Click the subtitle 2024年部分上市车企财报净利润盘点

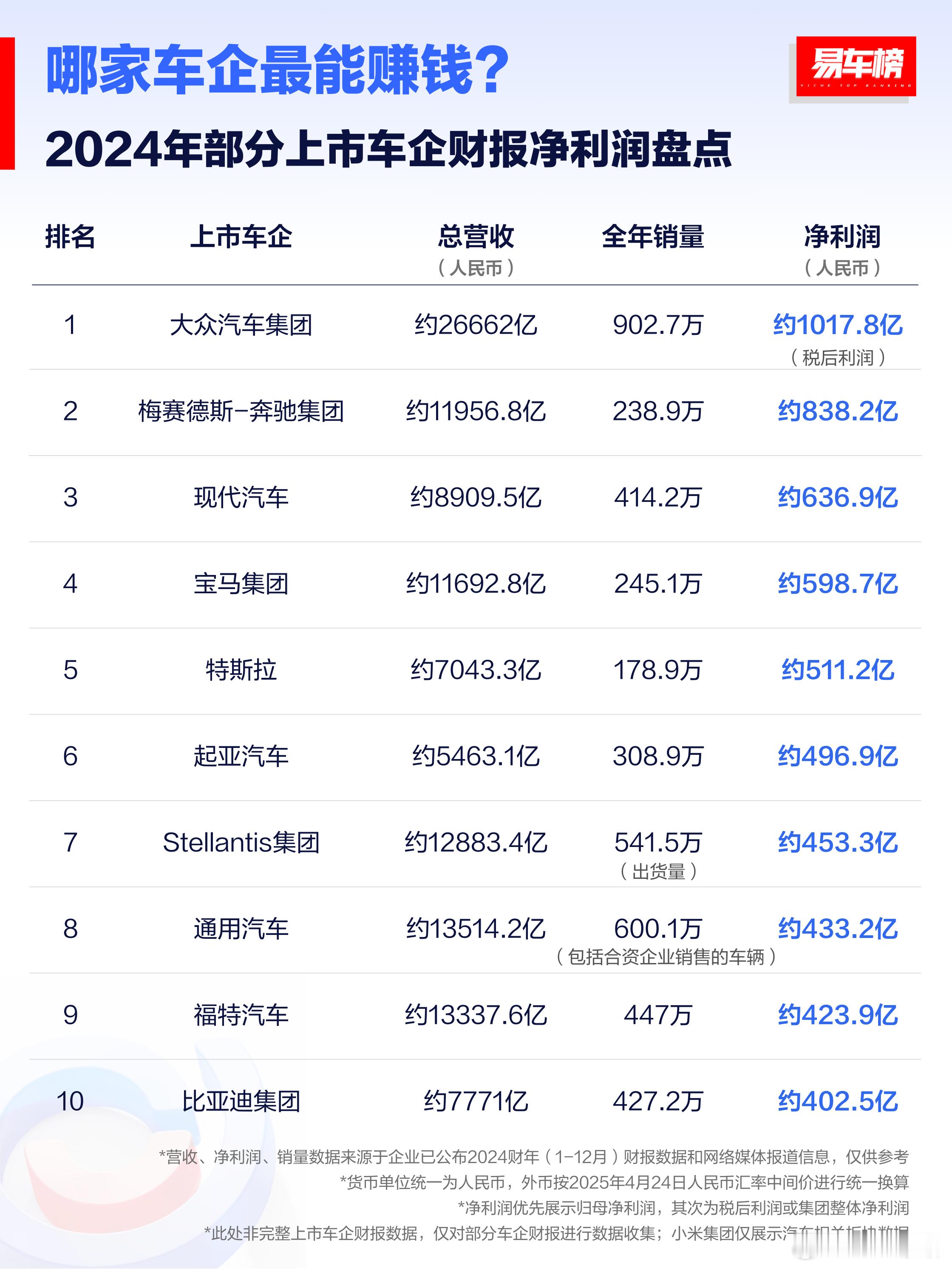coord(388,149)
